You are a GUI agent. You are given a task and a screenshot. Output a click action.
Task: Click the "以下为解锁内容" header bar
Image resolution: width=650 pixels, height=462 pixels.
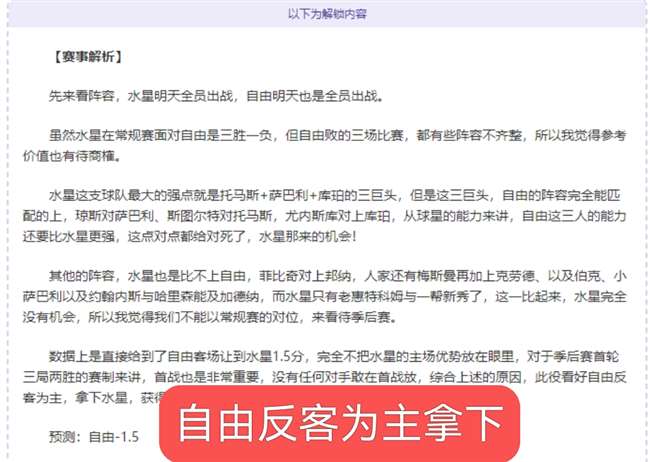pos(327,14)
